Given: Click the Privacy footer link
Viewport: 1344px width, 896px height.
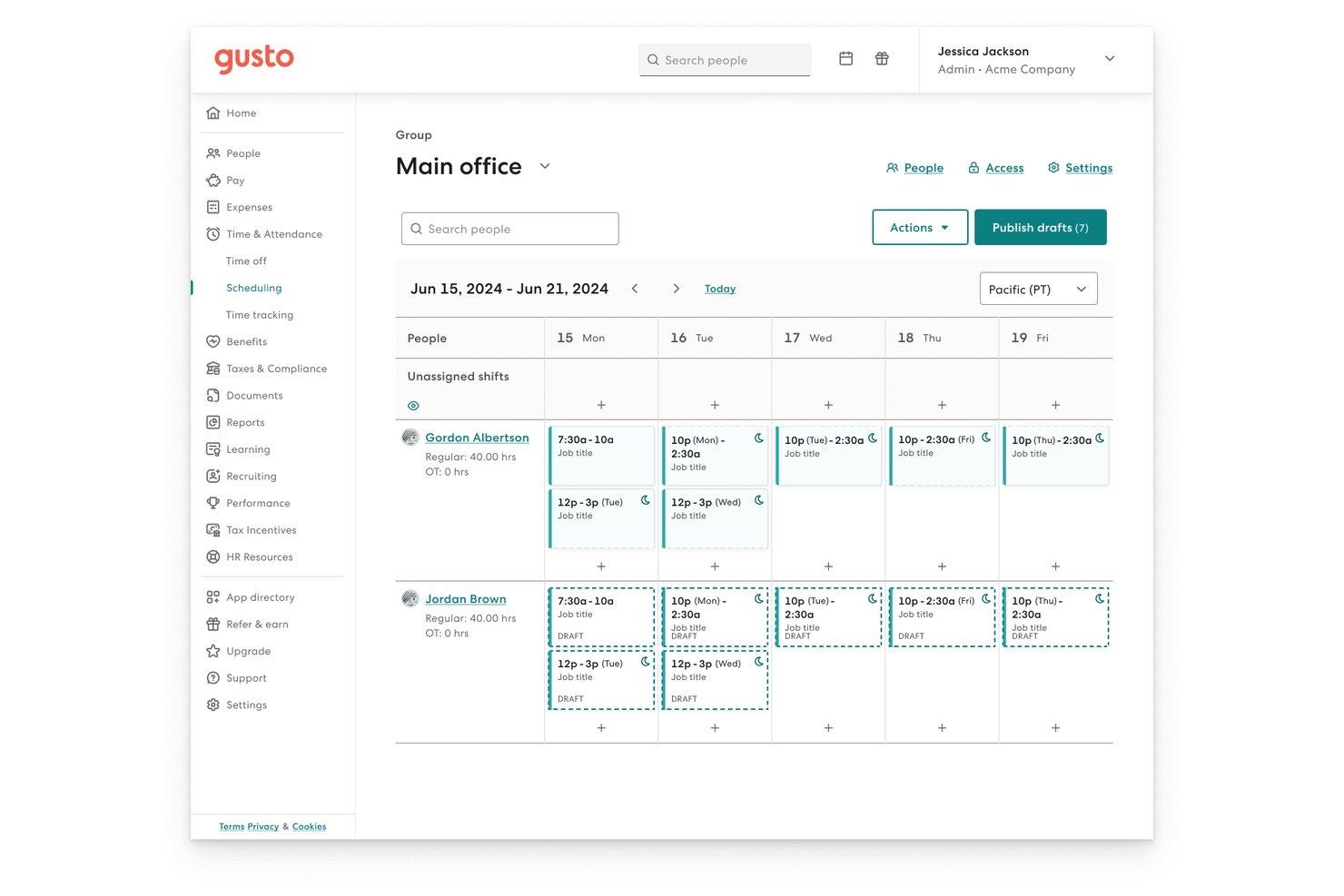Looking at the screenshot, I should pos(263,827).
